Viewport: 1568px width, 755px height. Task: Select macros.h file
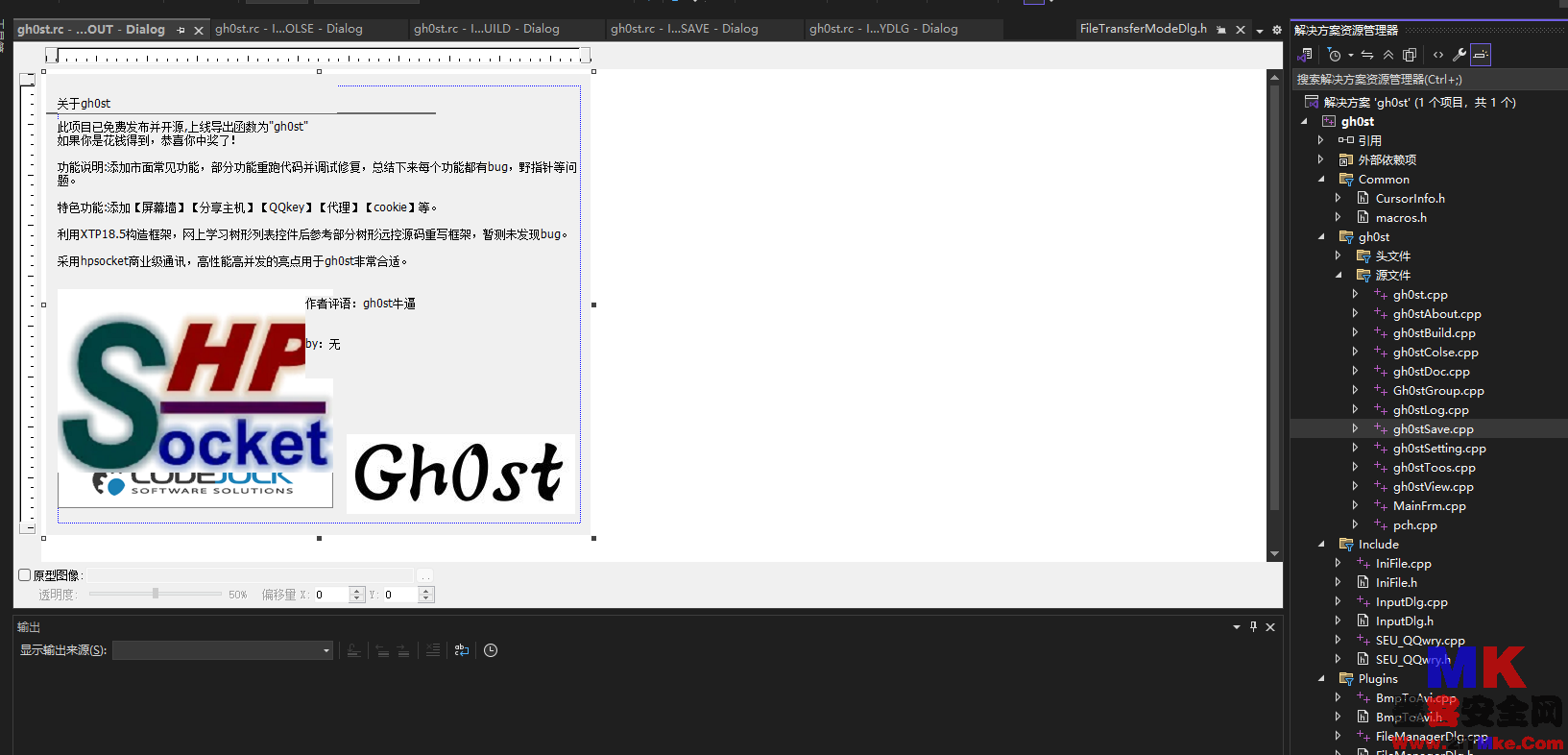[1401, 218]
